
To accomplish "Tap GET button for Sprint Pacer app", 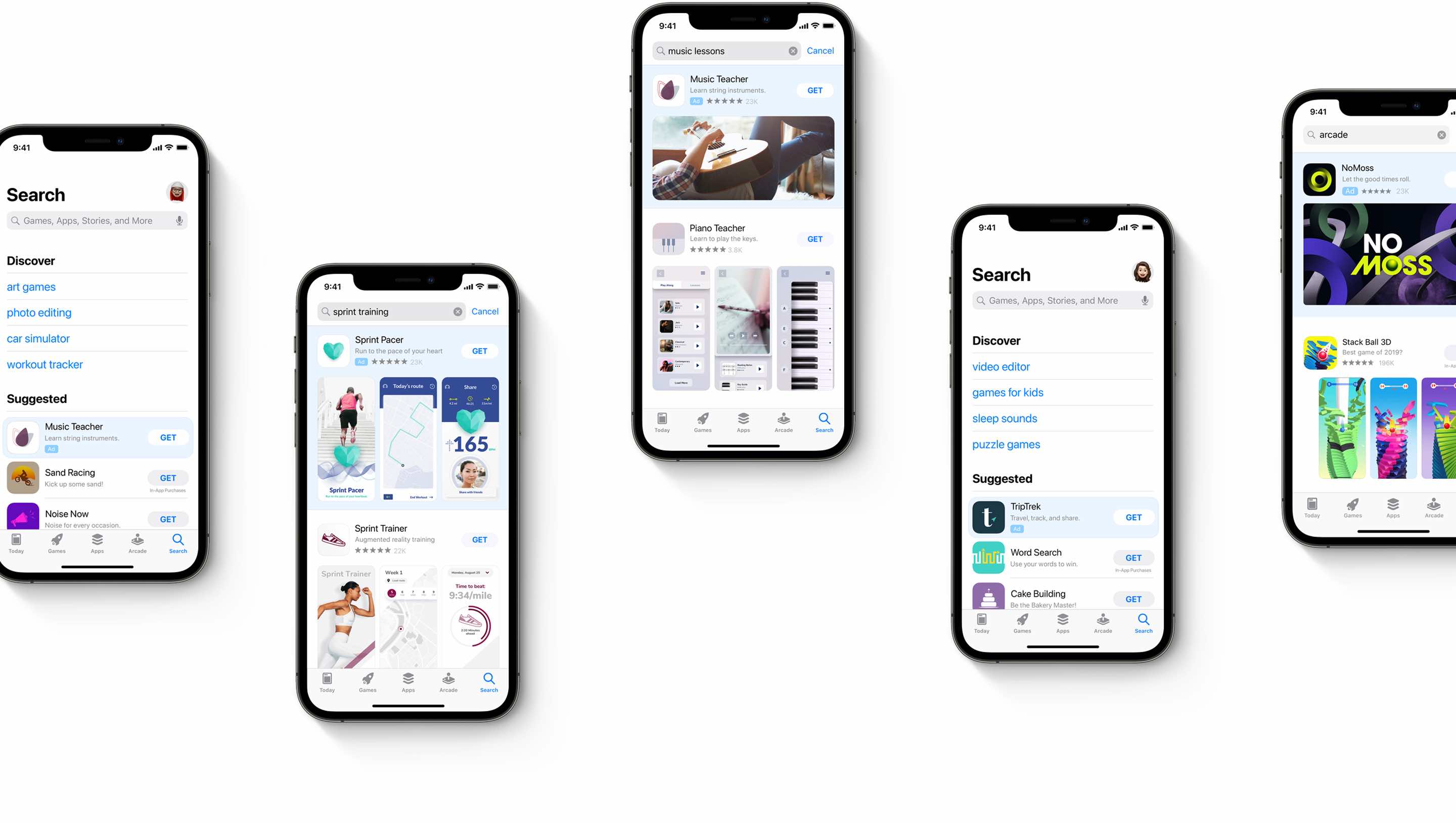I will [480, 350].
